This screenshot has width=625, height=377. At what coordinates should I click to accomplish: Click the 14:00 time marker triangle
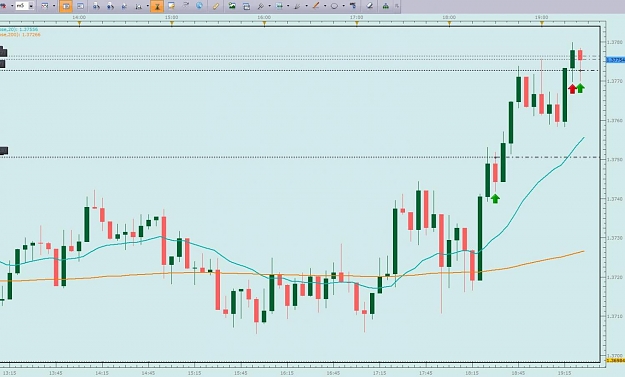(79, 24)
